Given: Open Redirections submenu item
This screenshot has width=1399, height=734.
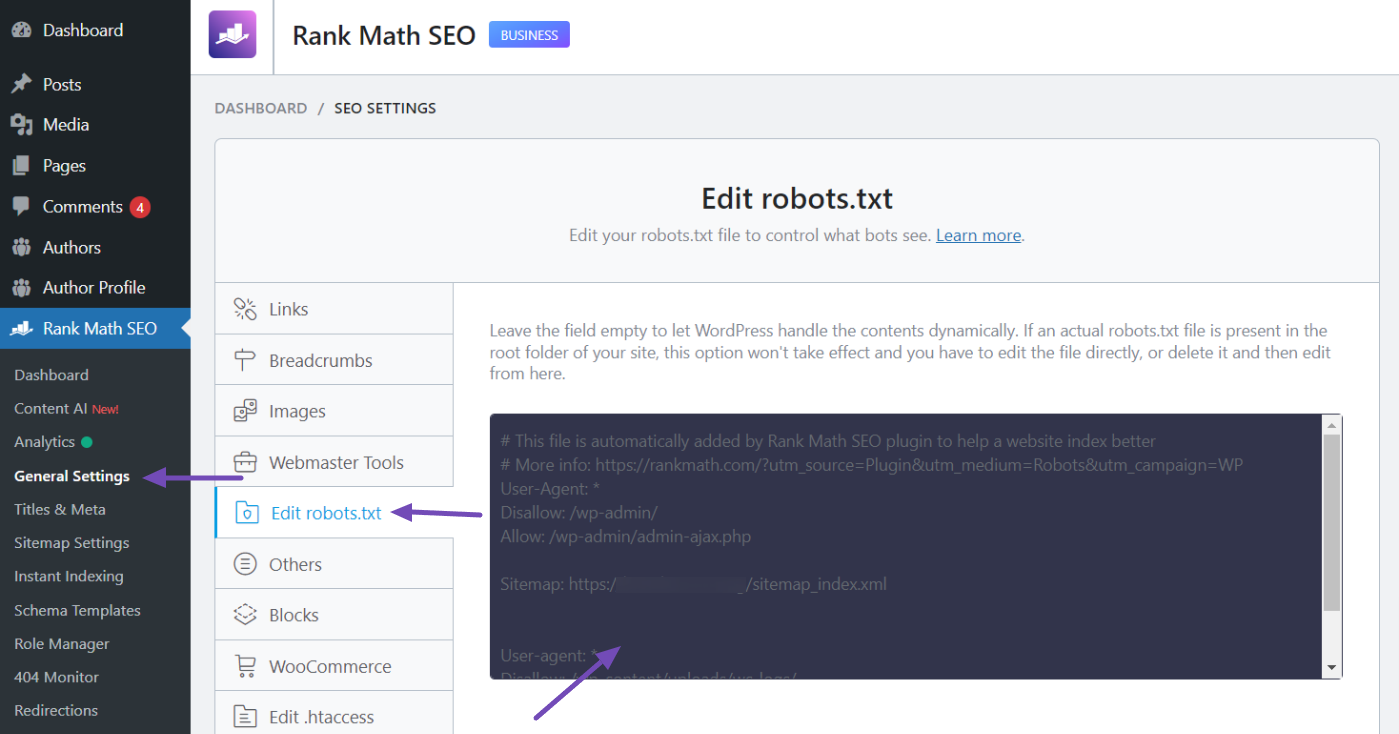Looking at the screenshot, I should coord(56,711).
